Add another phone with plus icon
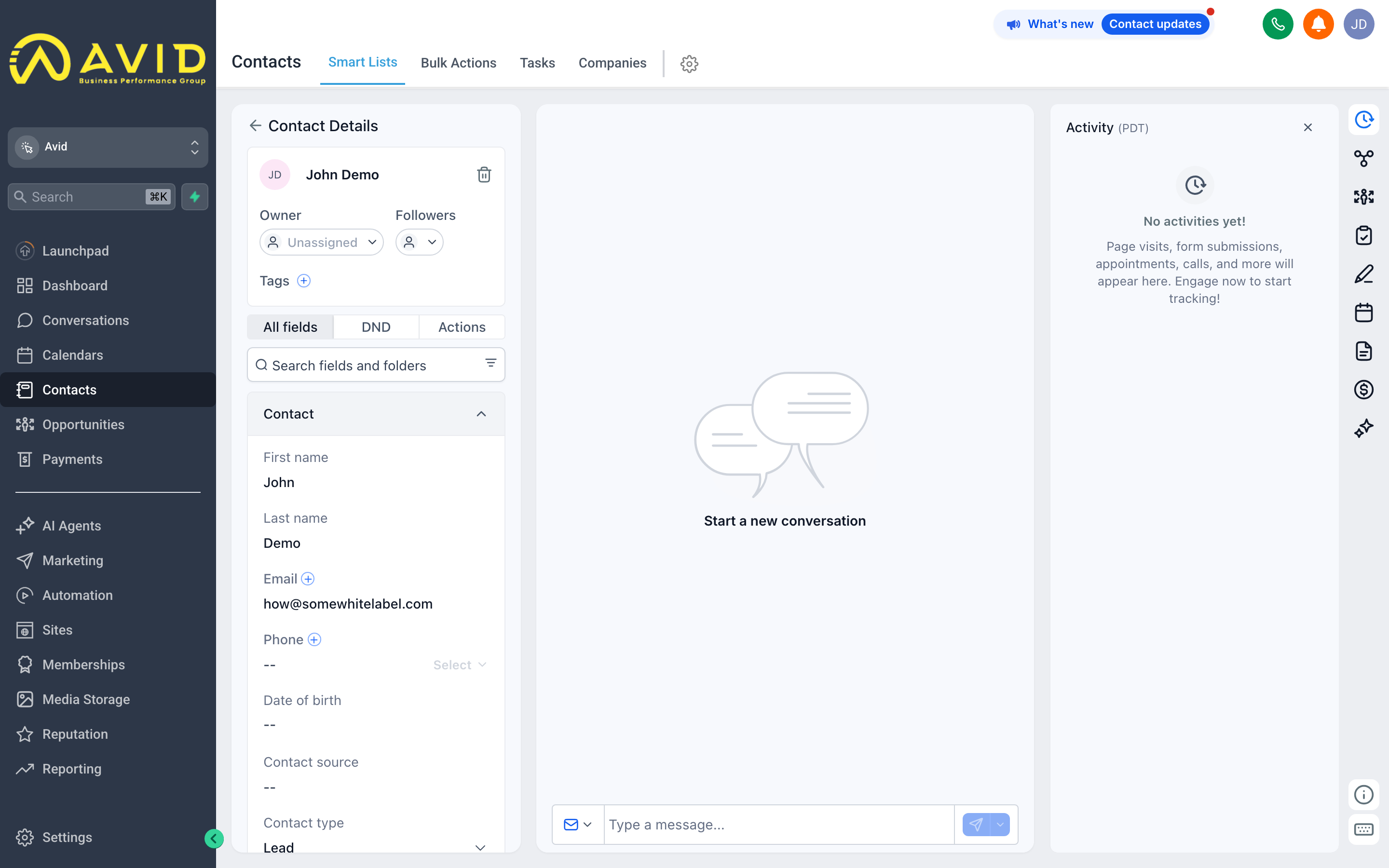1389x868 pixels. click(314, 639)
